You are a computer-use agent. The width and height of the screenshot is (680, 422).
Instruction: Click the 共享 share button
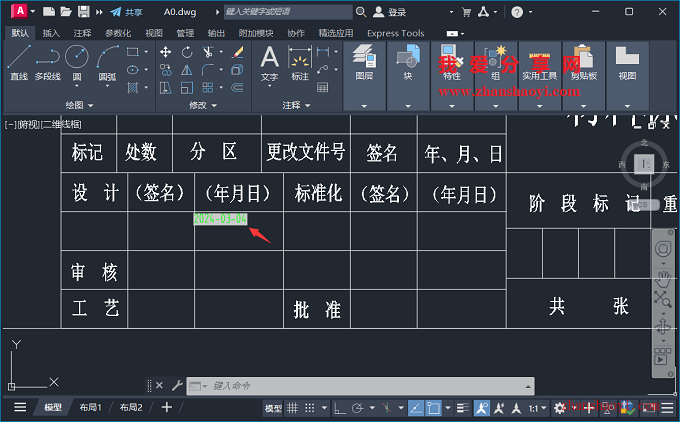pos(126,12)
